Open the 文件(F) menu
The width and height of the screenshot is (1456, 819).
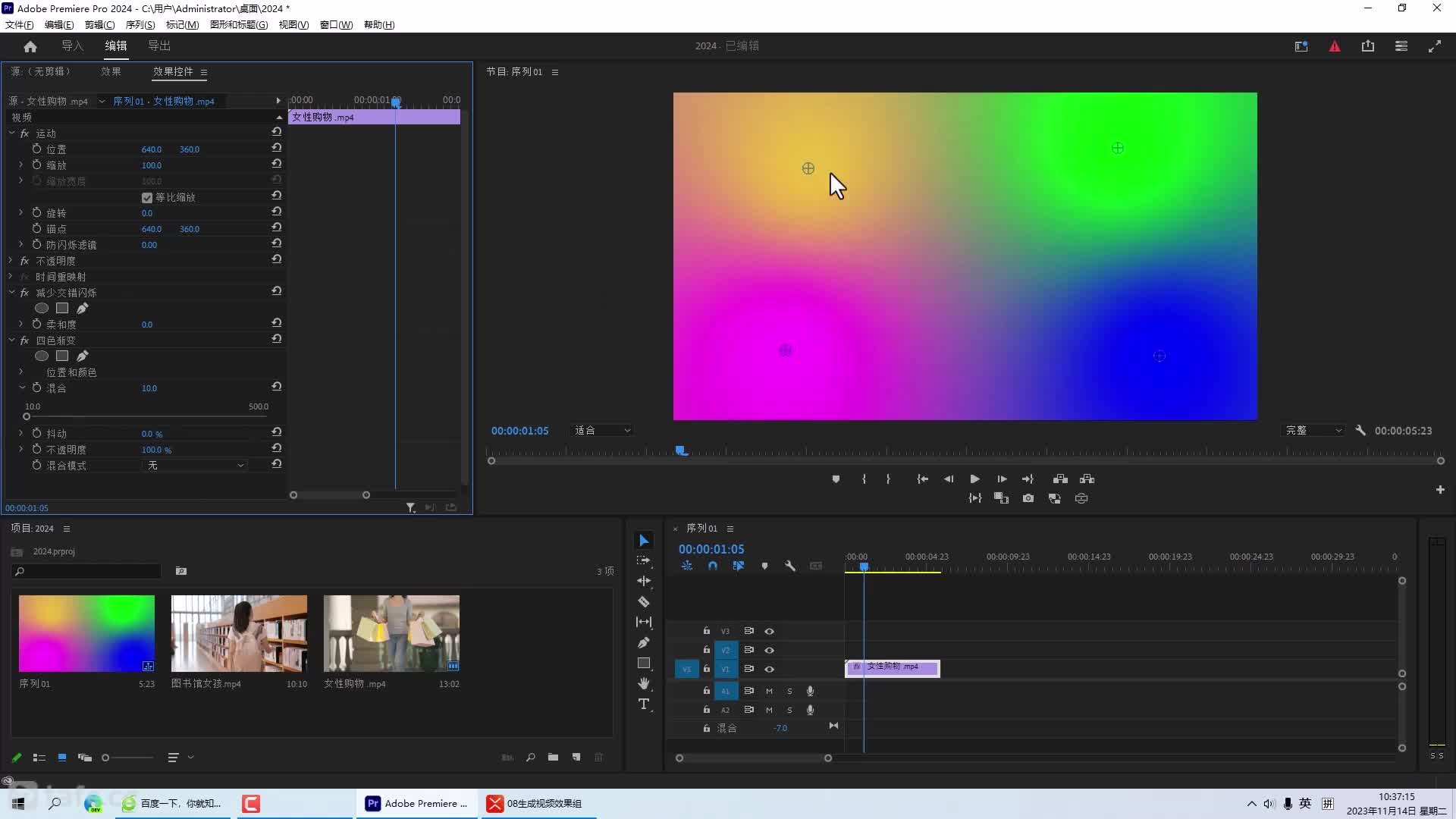(x=19, y=24)
